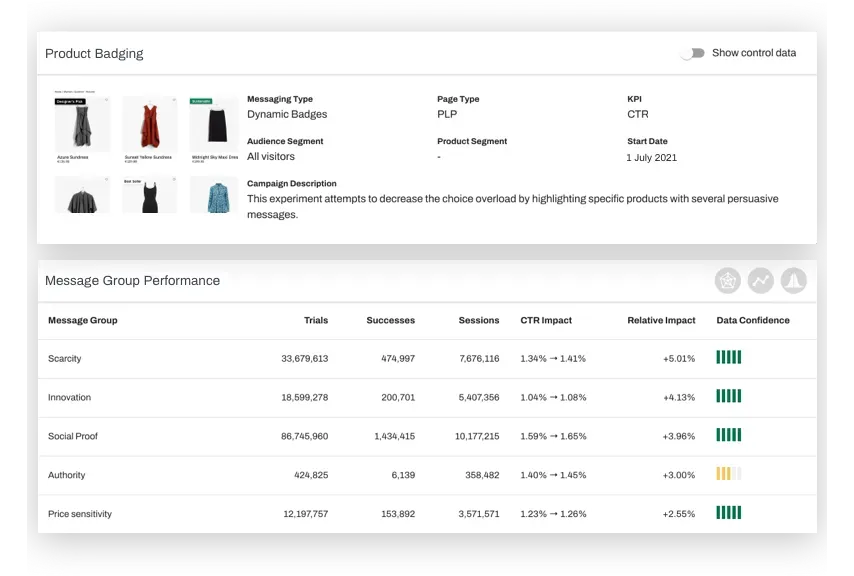Click the Innovation data confidence bars

(x=729, y=396)
